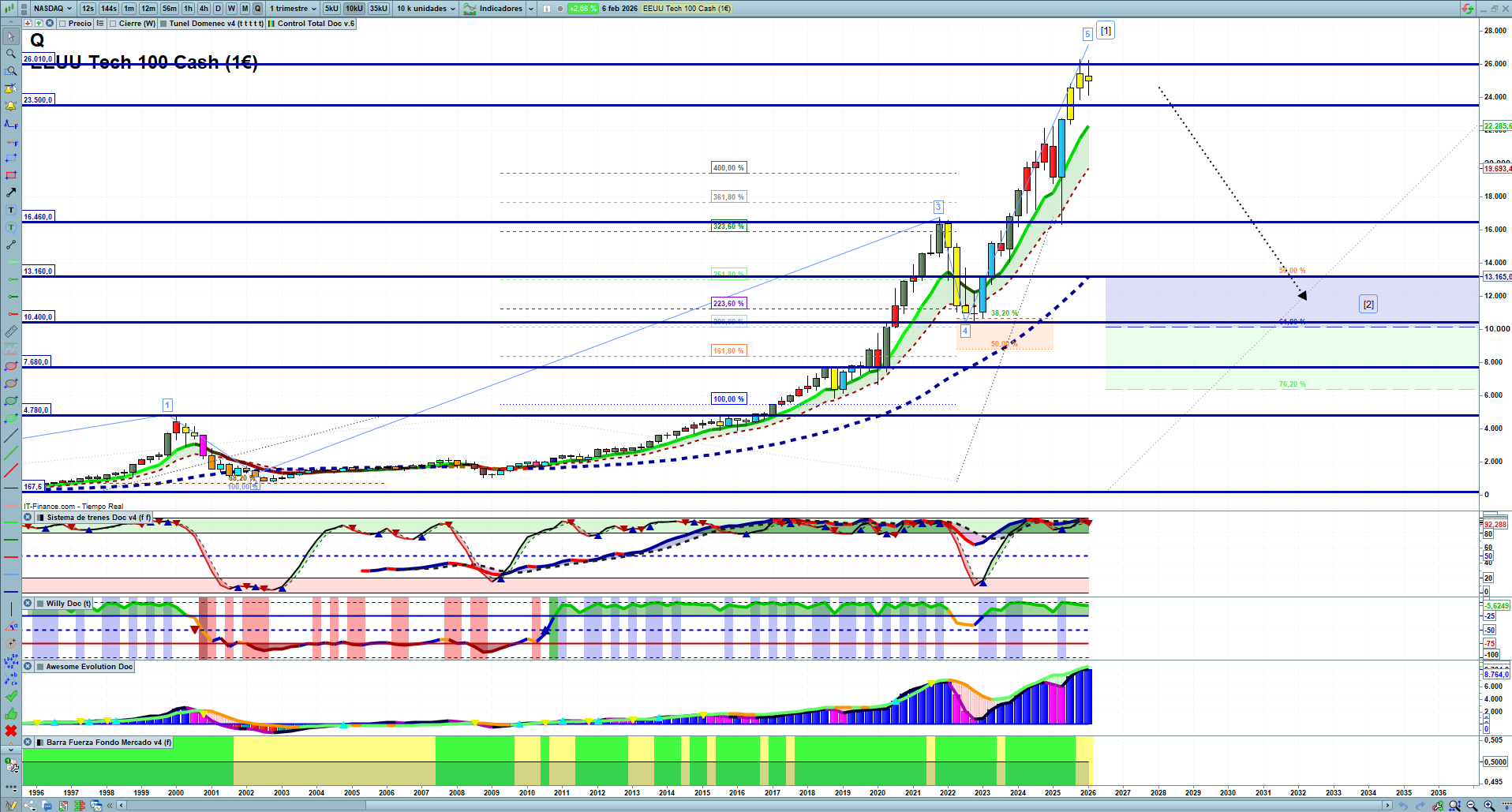This screenshot has width=1512, height=812.
Task: Click the green checkmark tool
Action: (x=11, y=696)
